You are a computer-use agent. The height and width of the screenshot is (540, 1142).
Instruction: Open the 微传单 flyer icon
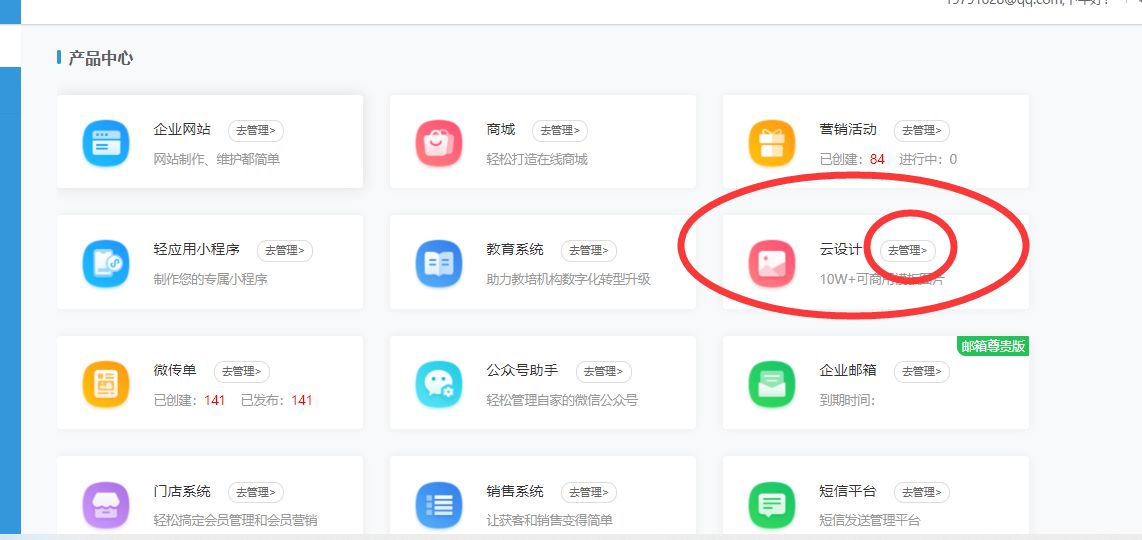106,384
